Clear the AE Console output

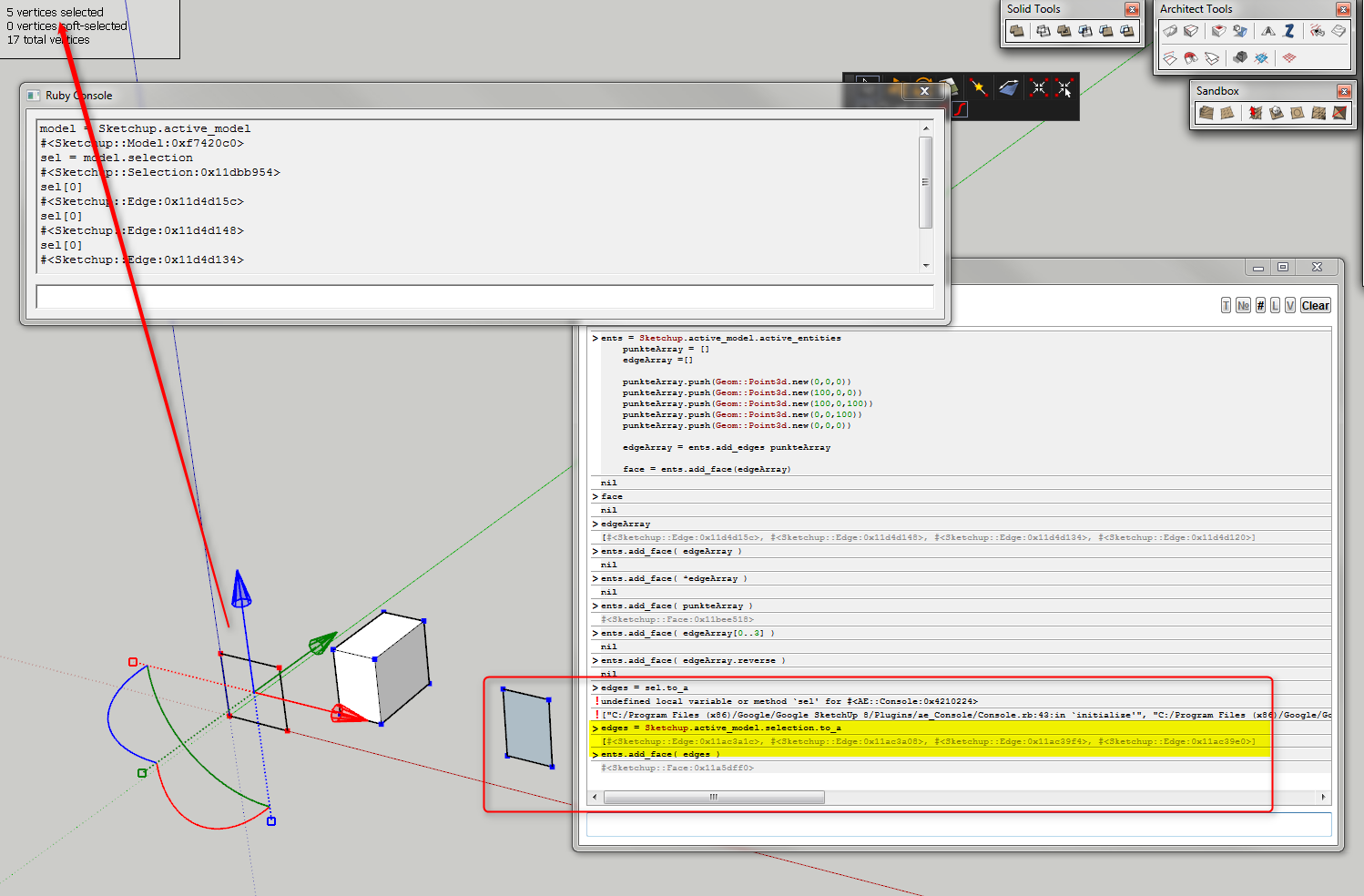(1315, 305)
